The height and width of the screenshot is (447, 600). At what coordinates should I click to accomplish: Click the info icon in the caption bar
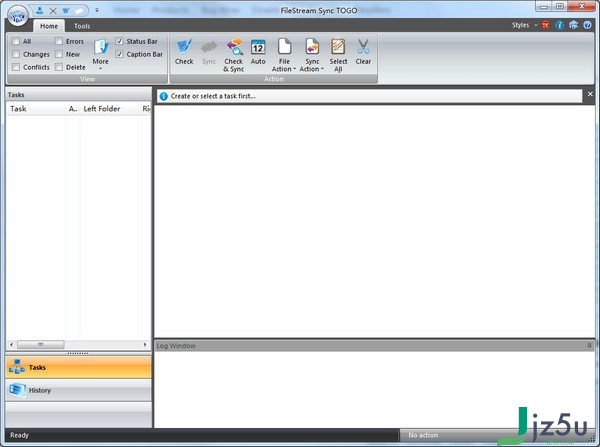tap(164, 96)
